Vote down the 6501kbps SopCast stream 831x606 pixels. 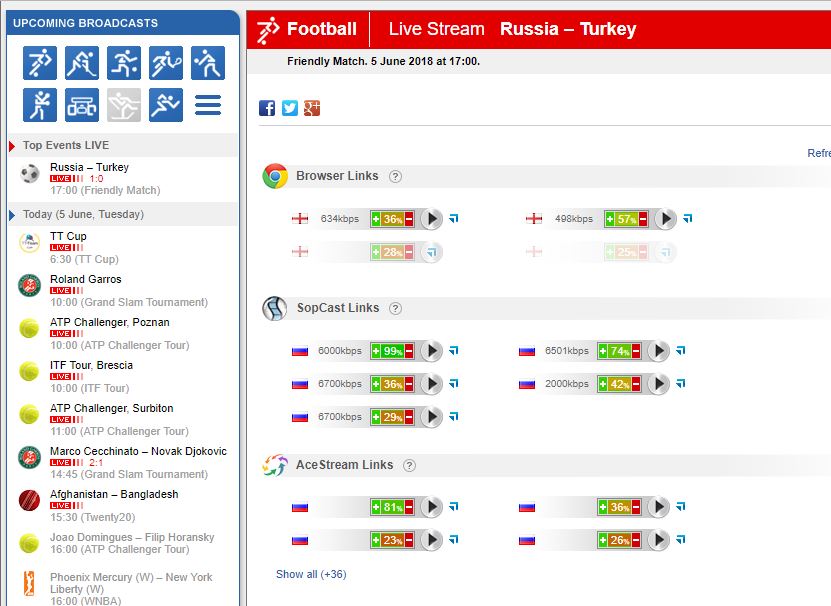pos(636,351)
